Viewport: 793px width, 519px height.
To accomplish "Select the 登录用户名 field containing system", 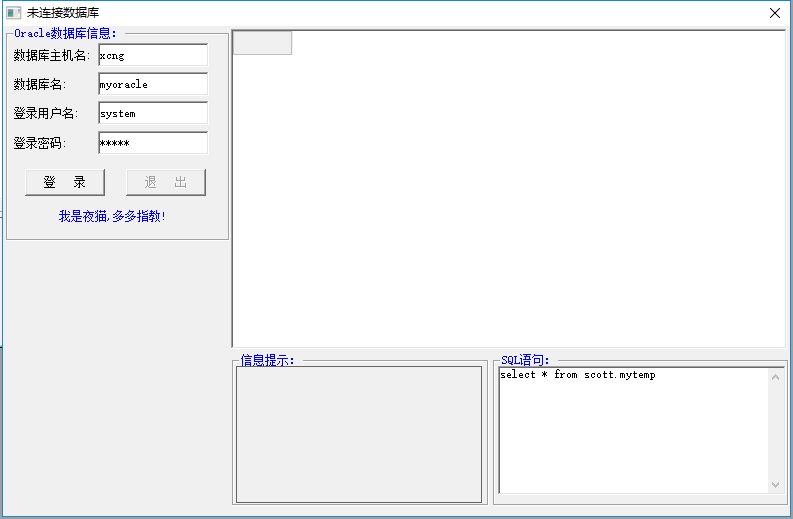I will click(153, 113).
